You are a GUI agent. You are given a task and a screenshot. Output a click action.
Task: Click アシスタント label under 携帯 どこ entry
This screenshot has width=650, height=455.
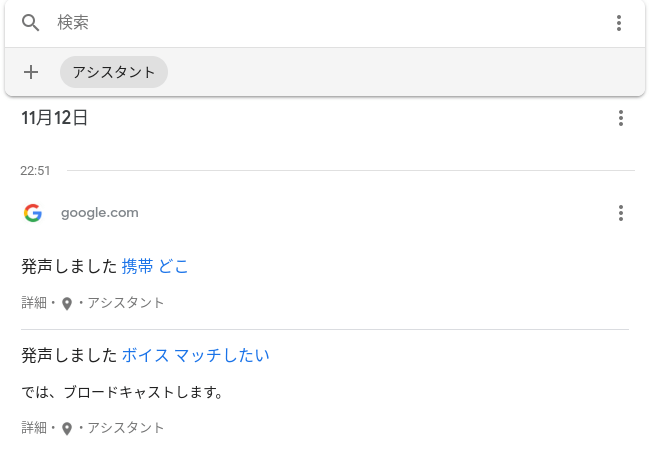[126, 303]
